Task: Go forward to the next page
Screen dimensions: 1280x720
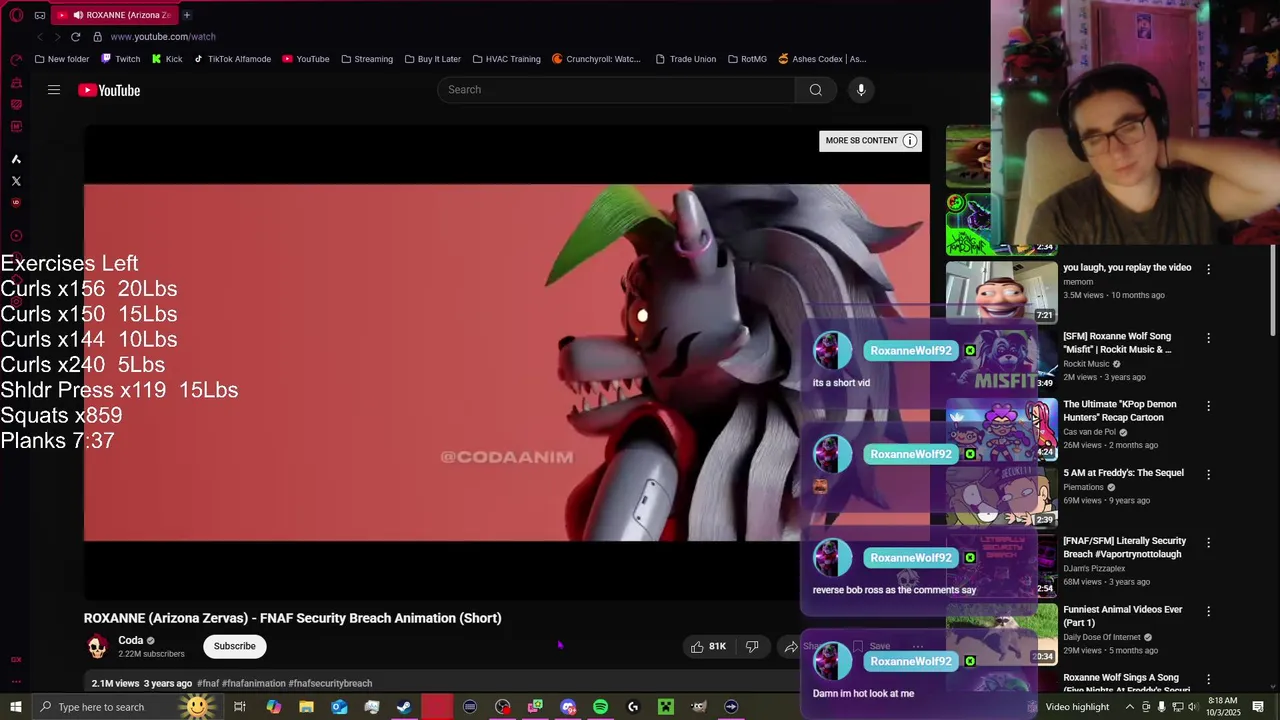Action: pyautogui.click(x=57, y=37)
